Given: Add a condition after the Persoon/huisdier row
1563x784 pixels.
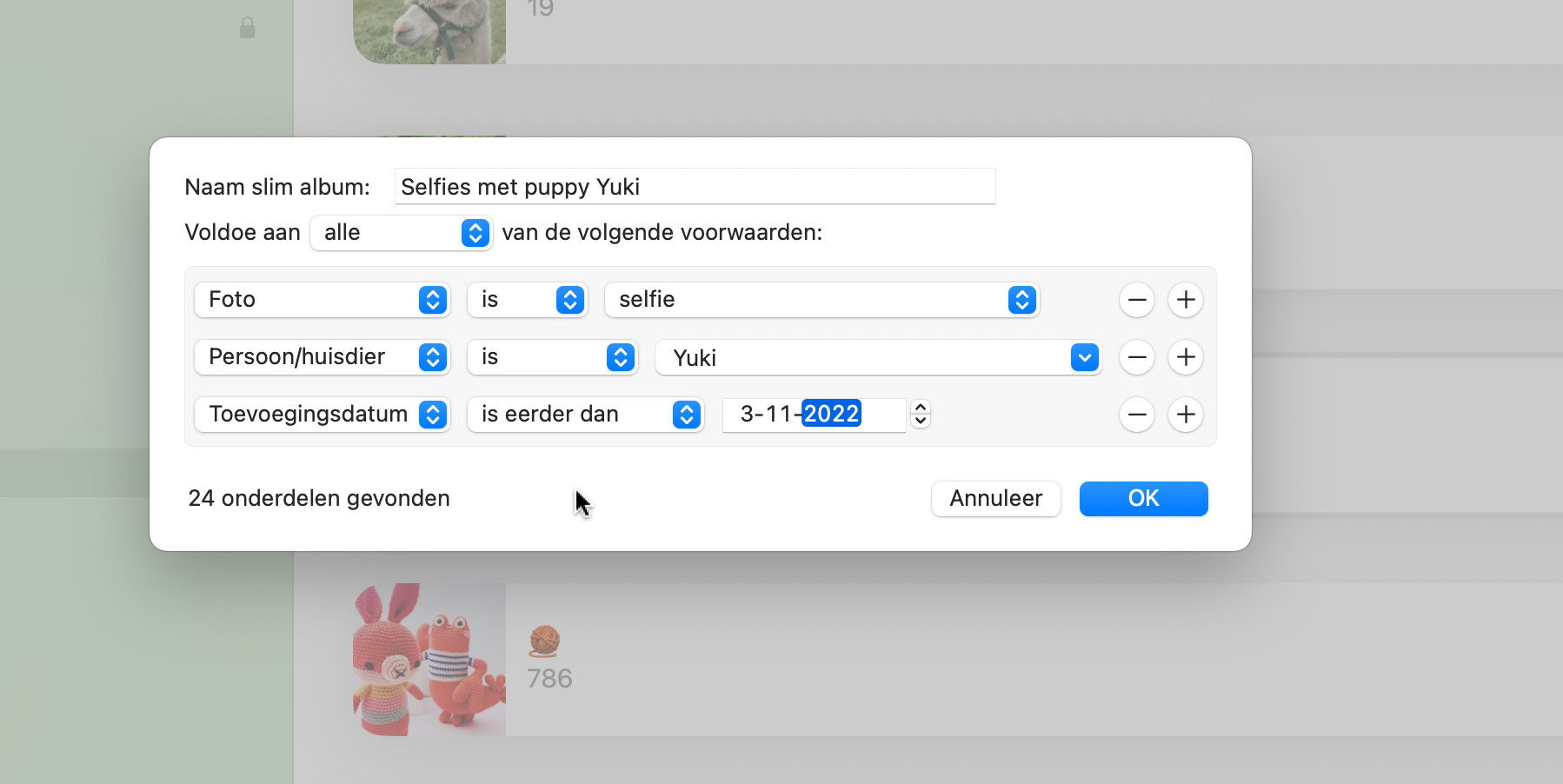Looking at the screenshot, I should [x=1186, y=357].
